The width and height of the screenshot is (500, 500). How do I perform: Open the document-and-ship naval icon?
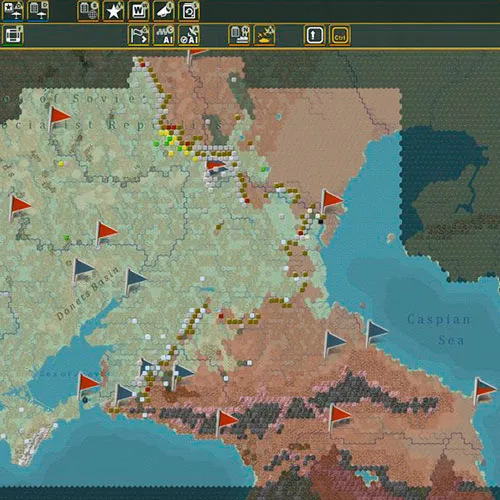[x=239, y=35]
